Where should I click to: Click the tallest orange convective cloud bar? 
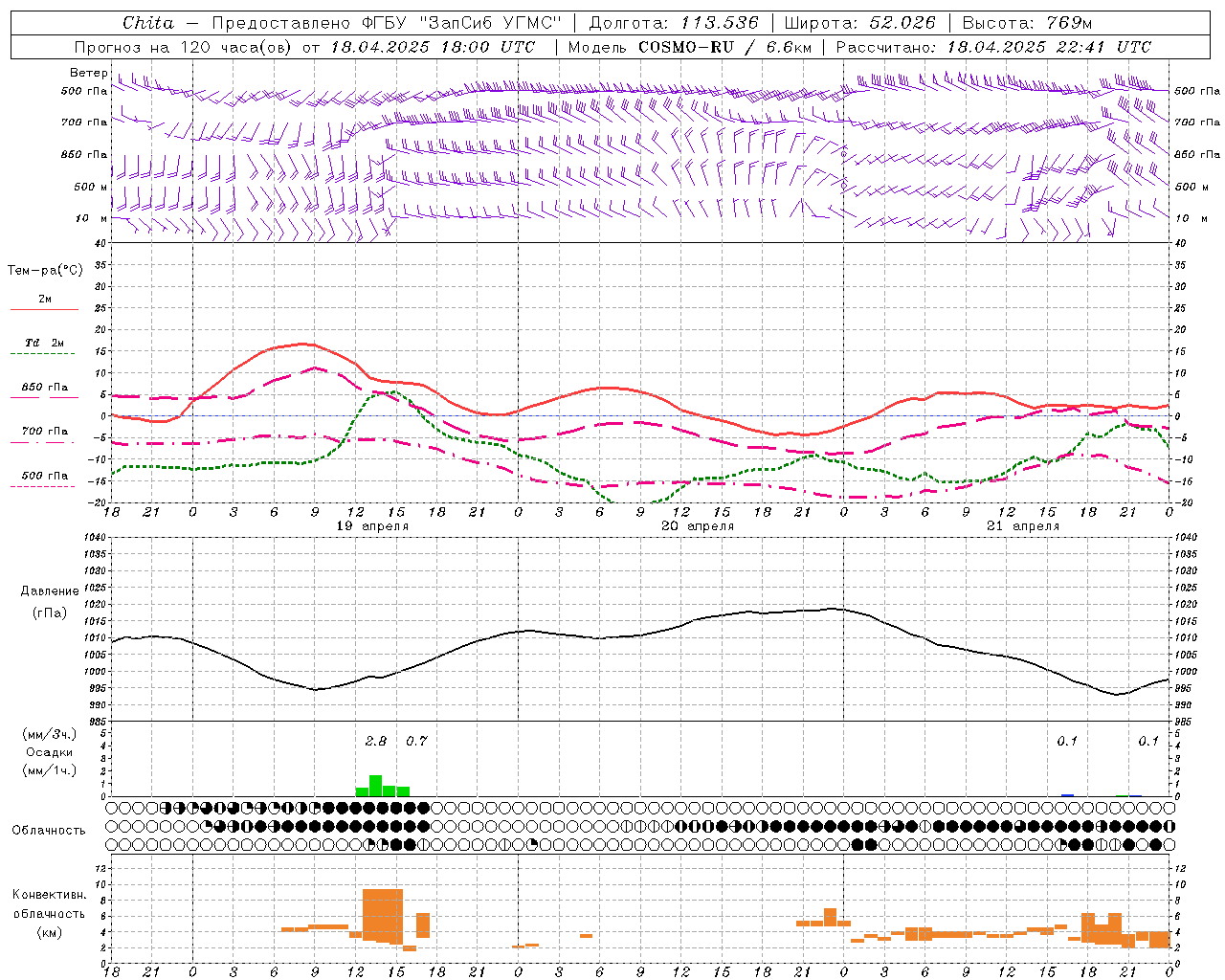pos(383,916)
